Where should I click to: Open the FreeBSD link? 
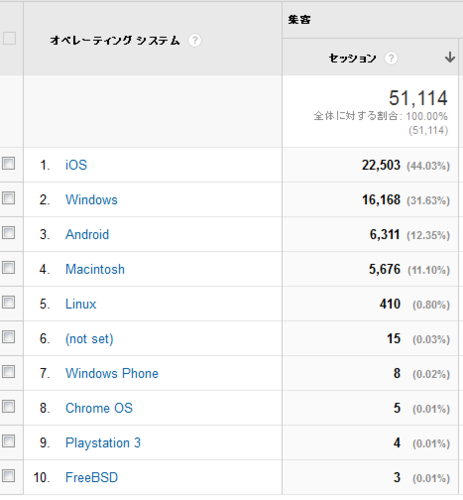[x=92, y=477]
